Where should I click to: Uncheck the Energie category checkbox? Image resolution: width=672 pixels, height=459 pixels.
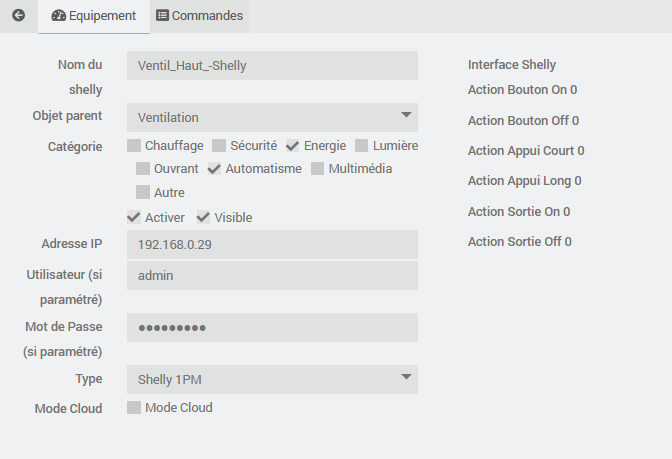(x=293, y=146)
